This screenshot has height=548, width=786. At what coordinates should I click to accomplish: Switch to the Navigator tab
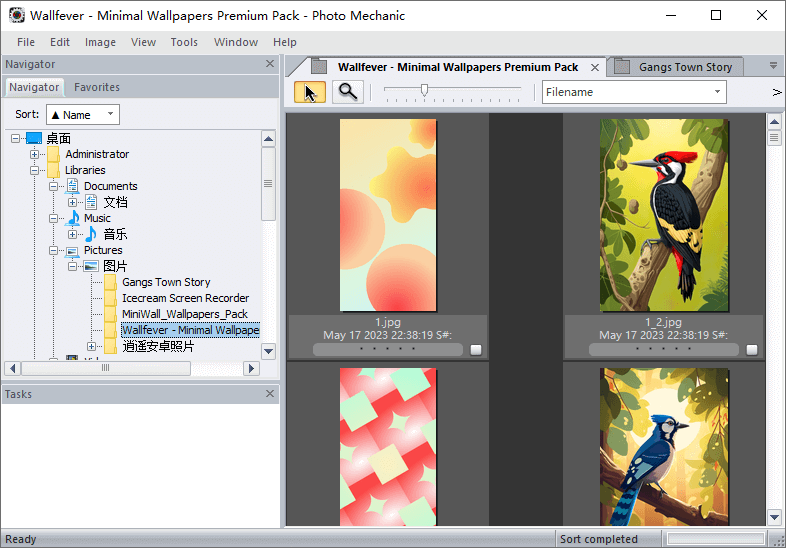pos(34,87)
